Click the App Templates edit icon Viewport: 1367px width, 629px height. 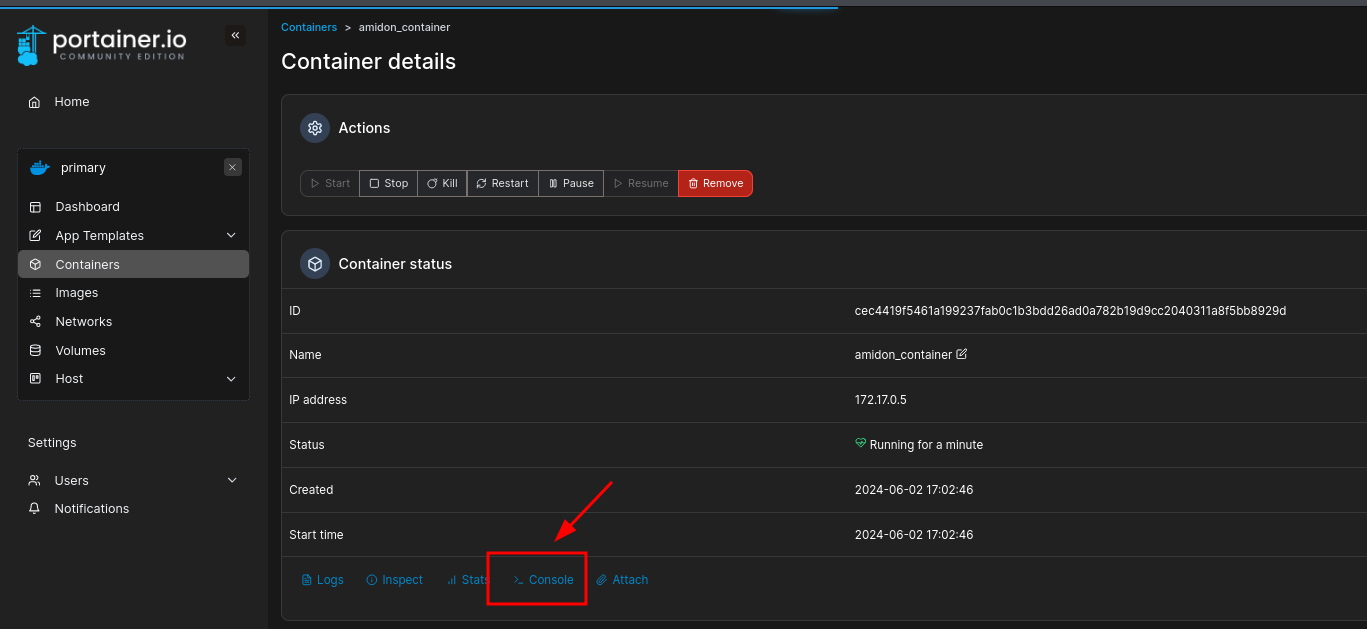point(36,236)
